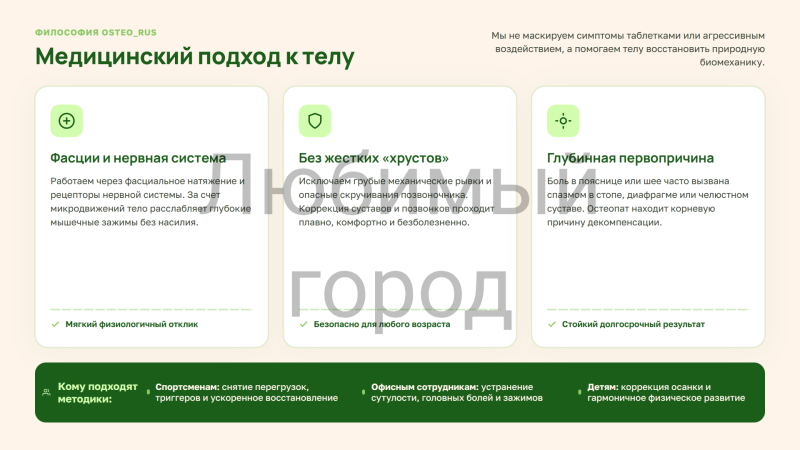Viewport: 800px width, 450px height.
Task: Click the bullet marker before Спортсменам
Action: point(148,392)
